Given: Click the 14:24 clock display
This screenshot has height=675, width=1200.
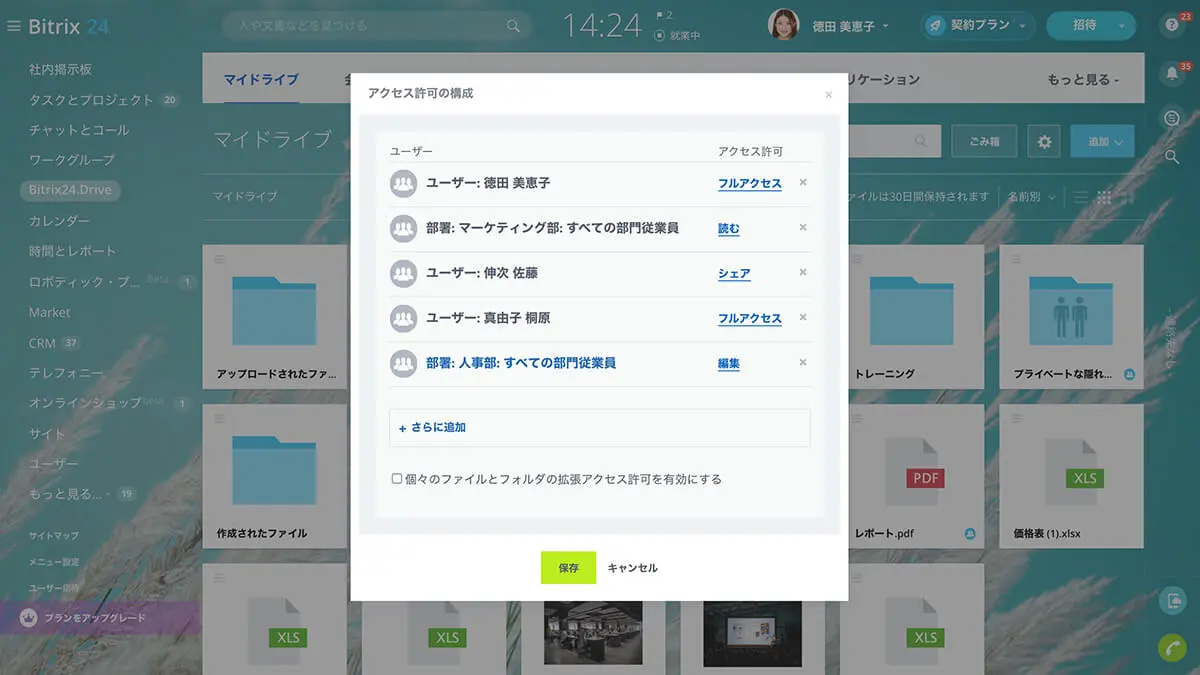Looking at the screenshot, I should [x=601, y=26].
